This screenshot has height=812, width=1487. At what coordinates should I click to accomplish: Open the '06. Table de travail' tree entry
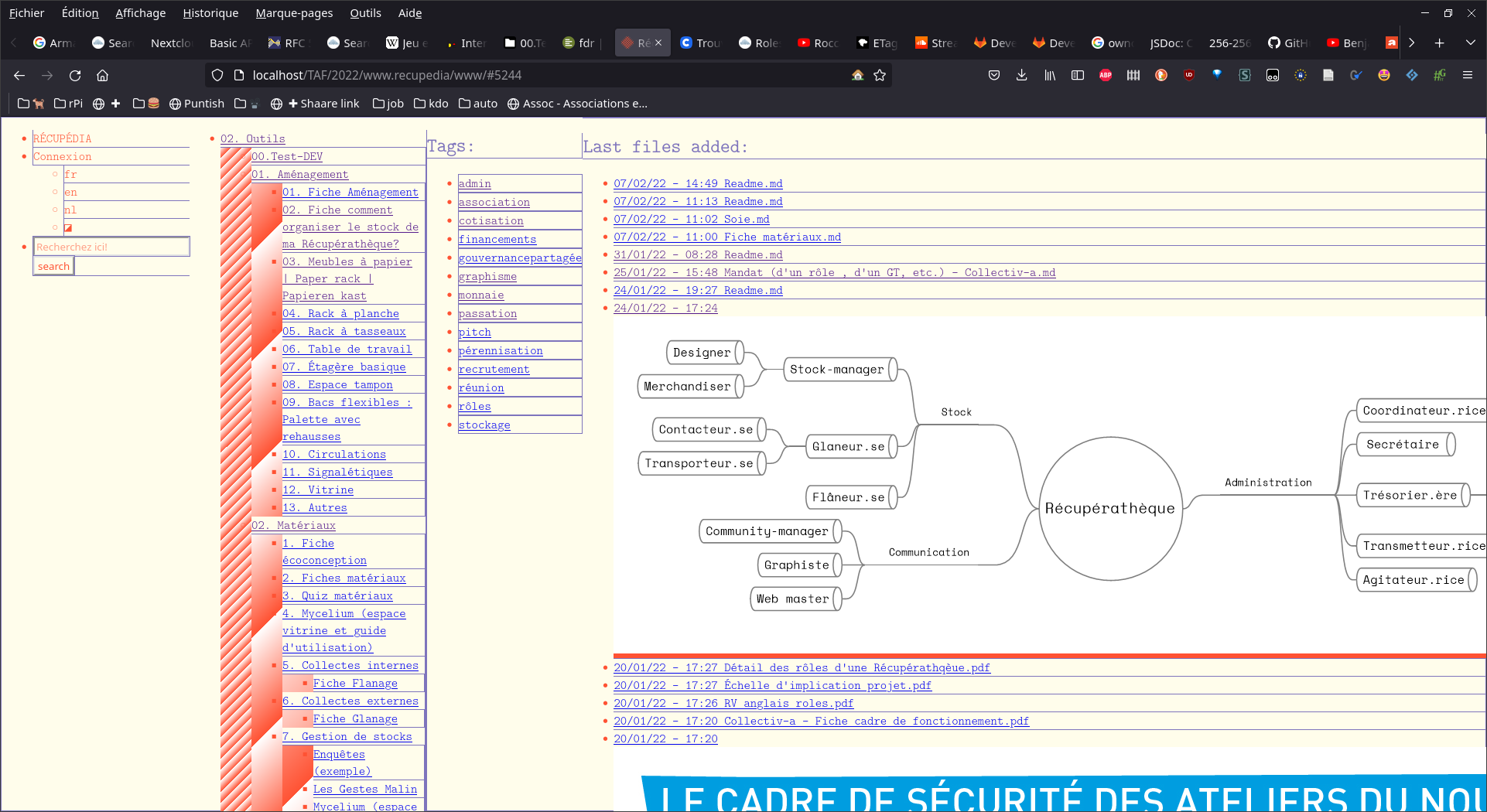(347, 350)
